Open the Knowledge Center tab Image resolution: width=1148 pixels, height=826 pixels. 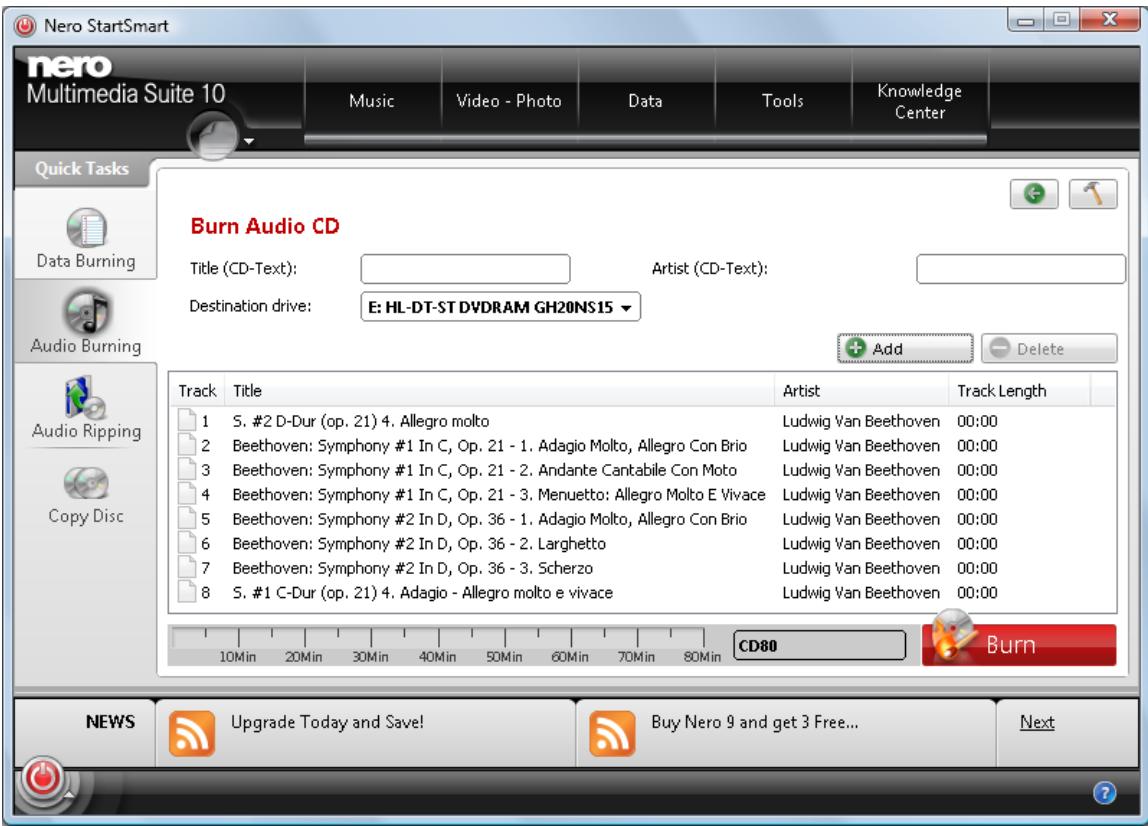pyautogui.click(x=920, y=101)
